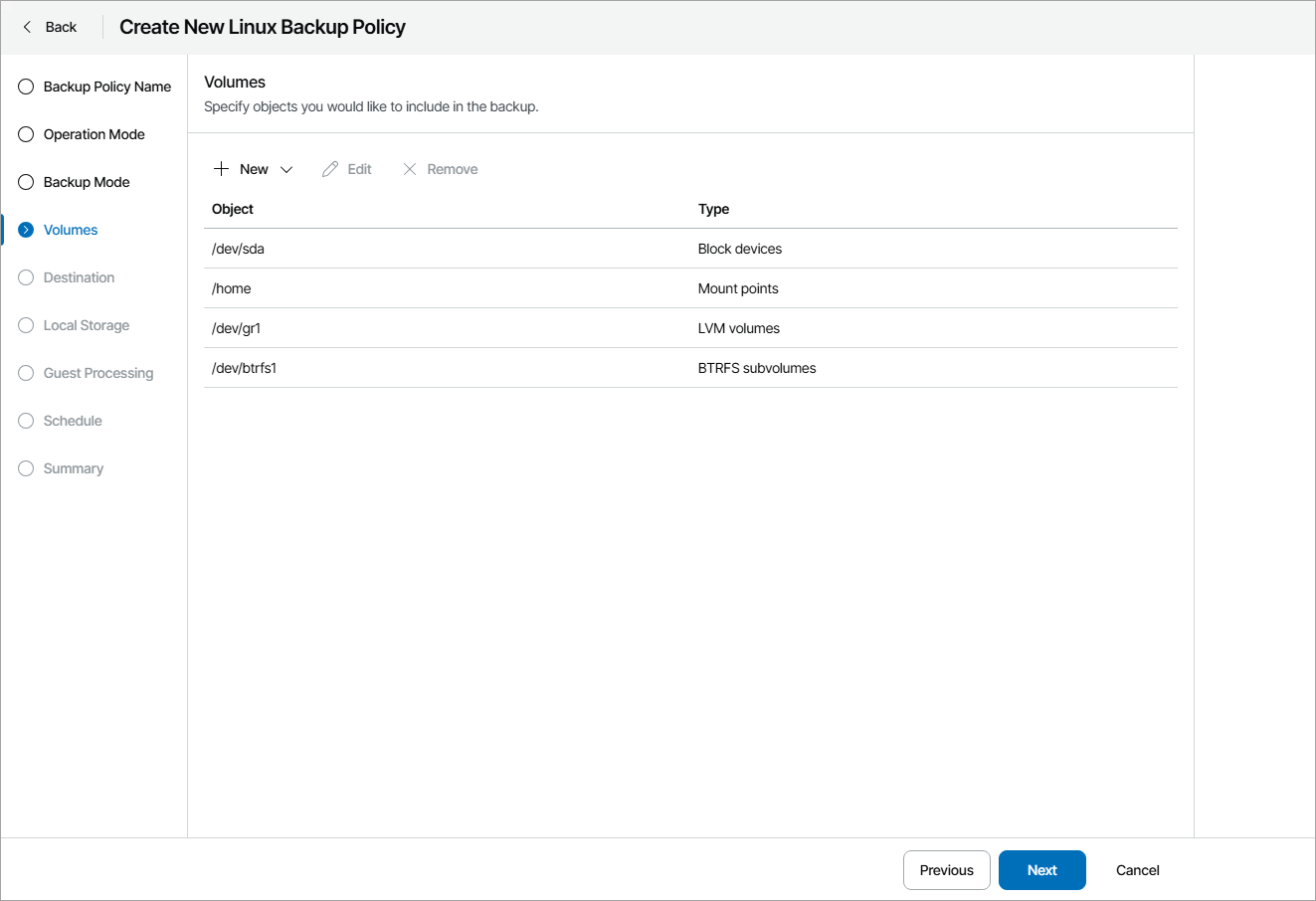
Task: Select the Backup Policy Name step circle
Action: coord(26,87)
